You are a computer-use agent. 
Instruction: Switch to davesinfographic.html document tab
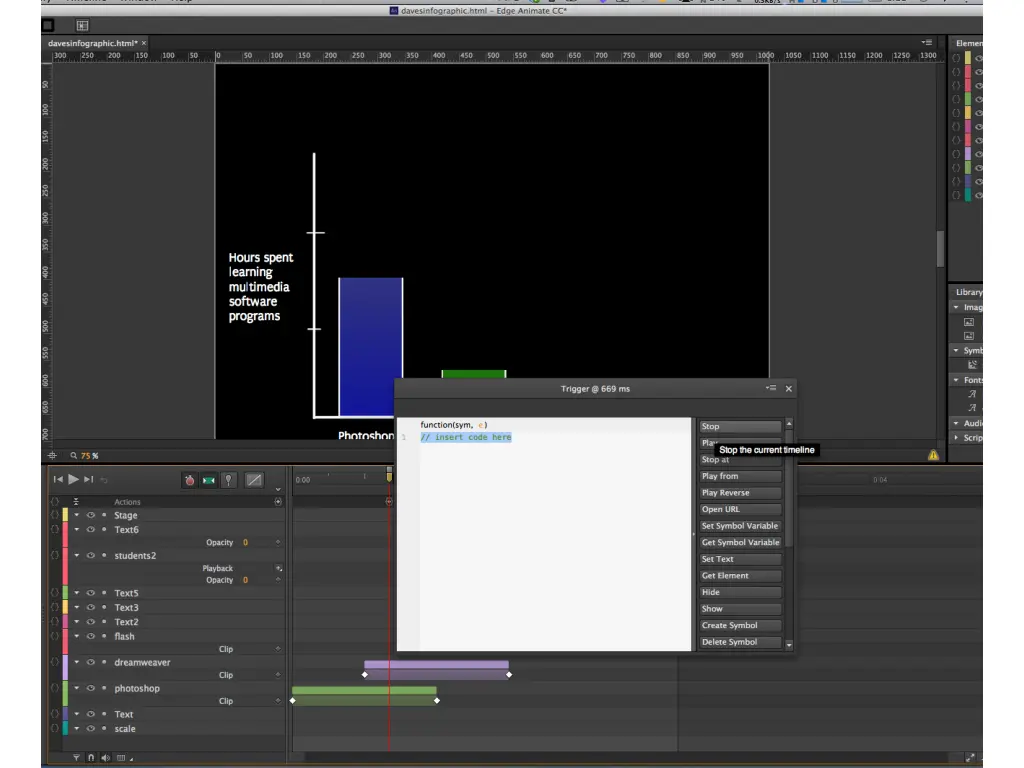pos(93,43)
